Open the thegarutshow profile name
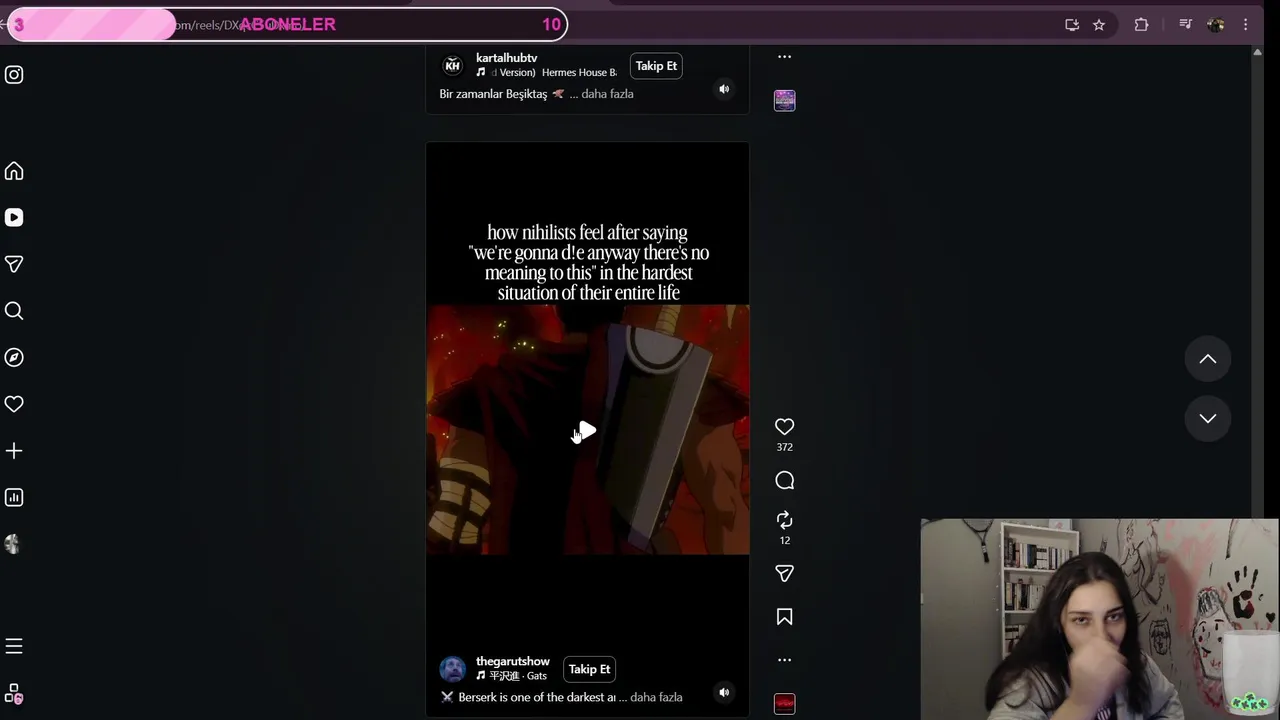The height and width of the screenshot is (720, 1280). [x=512, y=661]
